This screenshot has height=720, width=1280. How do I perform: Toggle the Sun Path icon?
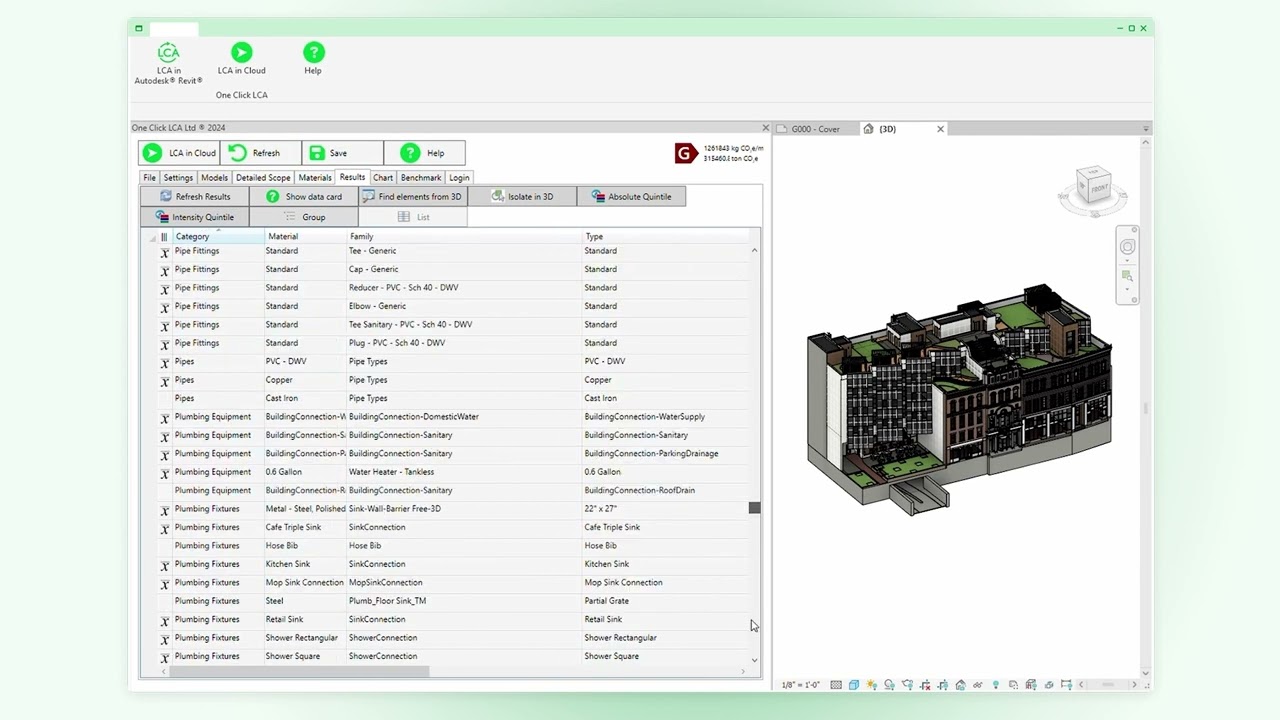872,685
